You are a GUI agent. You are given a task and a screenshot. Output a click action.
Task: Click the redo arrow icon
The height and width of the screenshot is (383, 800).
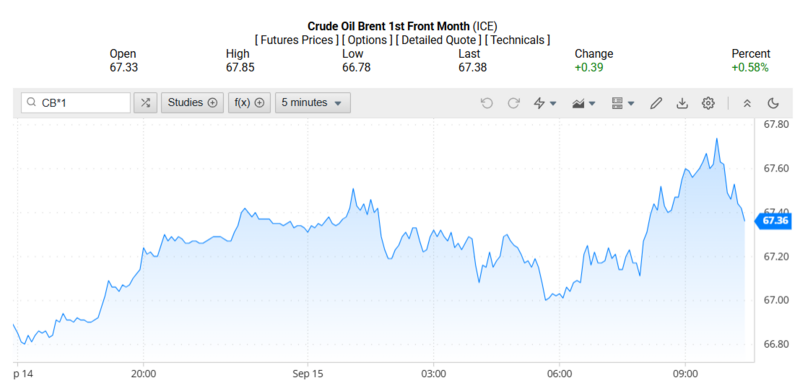tap(513, 103)
